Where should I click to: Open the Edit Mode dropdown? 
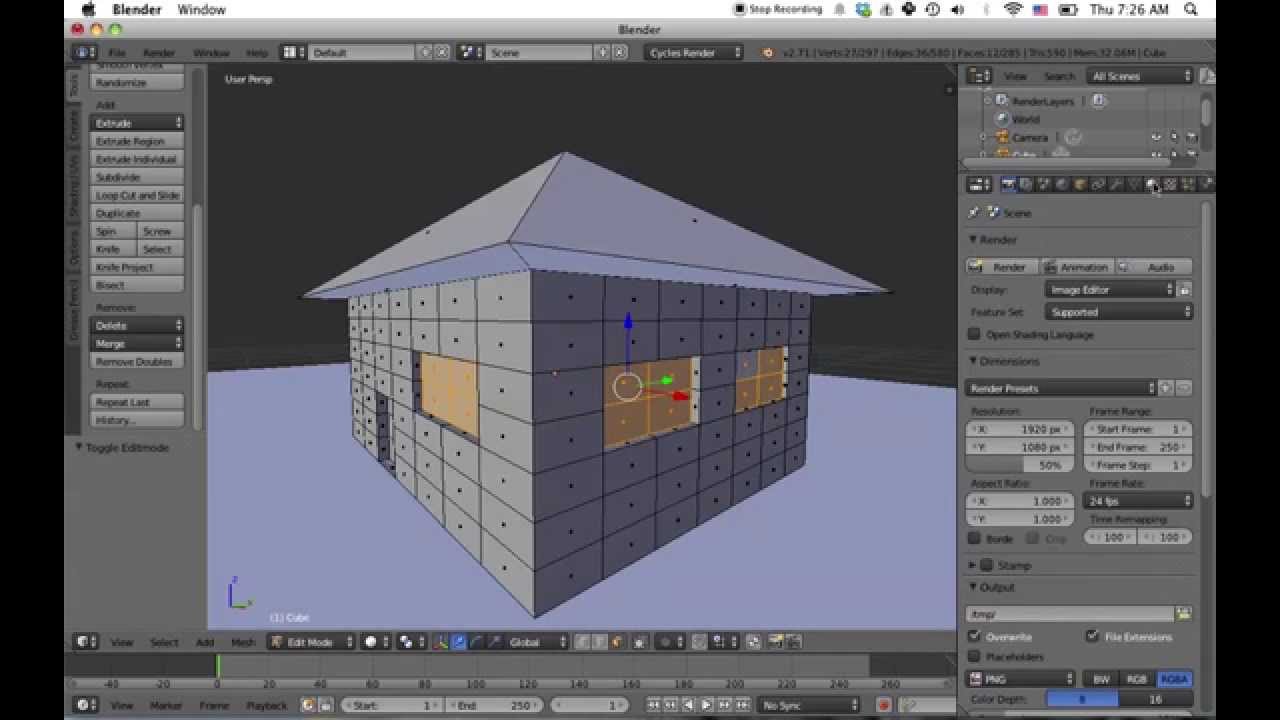[312, 642]
